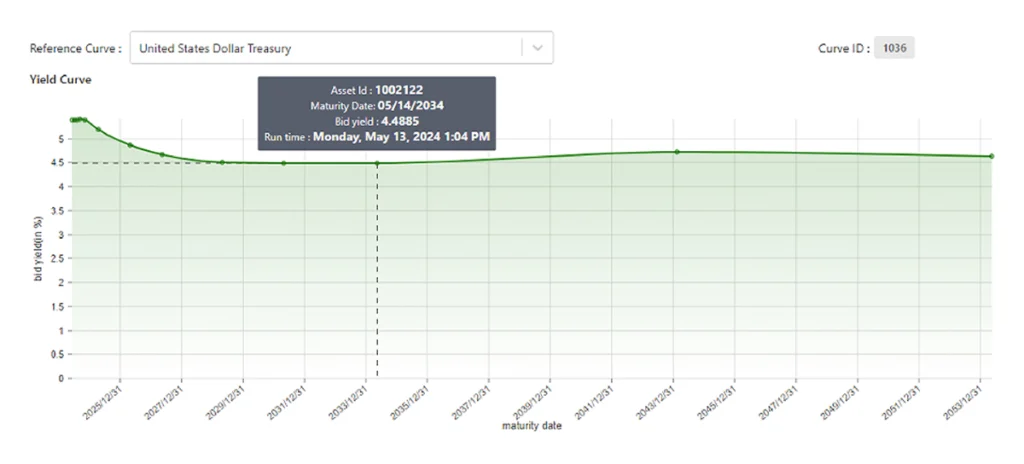Select the last data point near 2053/12/31

(991, 156)
